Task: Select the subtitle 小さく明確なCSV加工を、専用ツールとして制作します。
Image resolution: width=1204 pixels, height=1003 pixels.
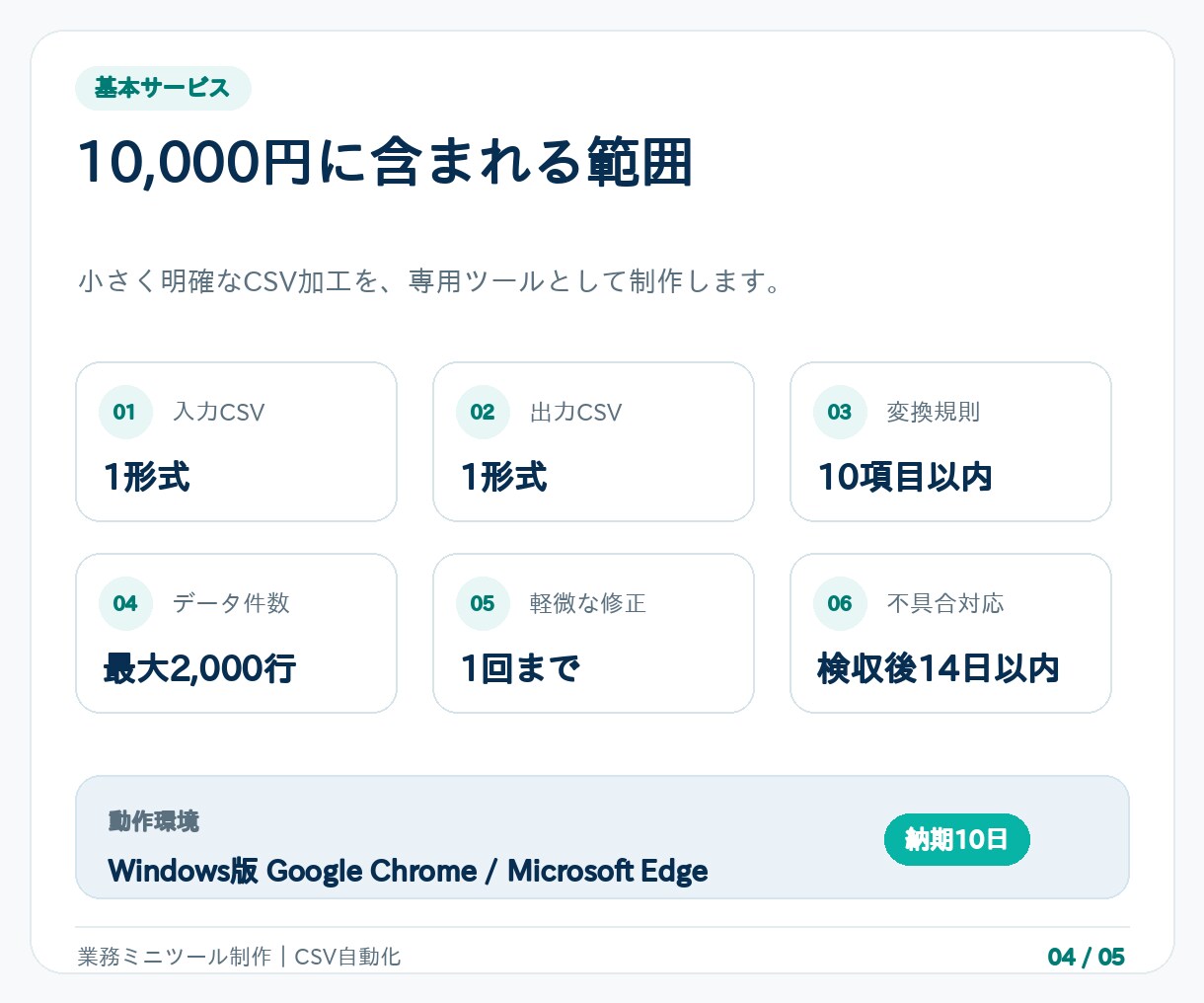Action: tap(430, 281)
